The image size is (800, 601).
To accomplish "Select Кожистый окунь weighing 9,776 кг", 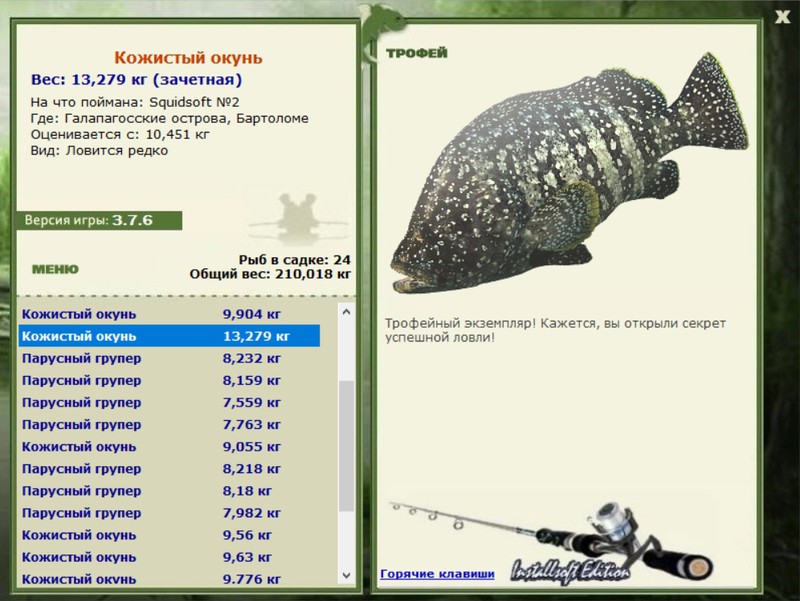I will point(169,579).
